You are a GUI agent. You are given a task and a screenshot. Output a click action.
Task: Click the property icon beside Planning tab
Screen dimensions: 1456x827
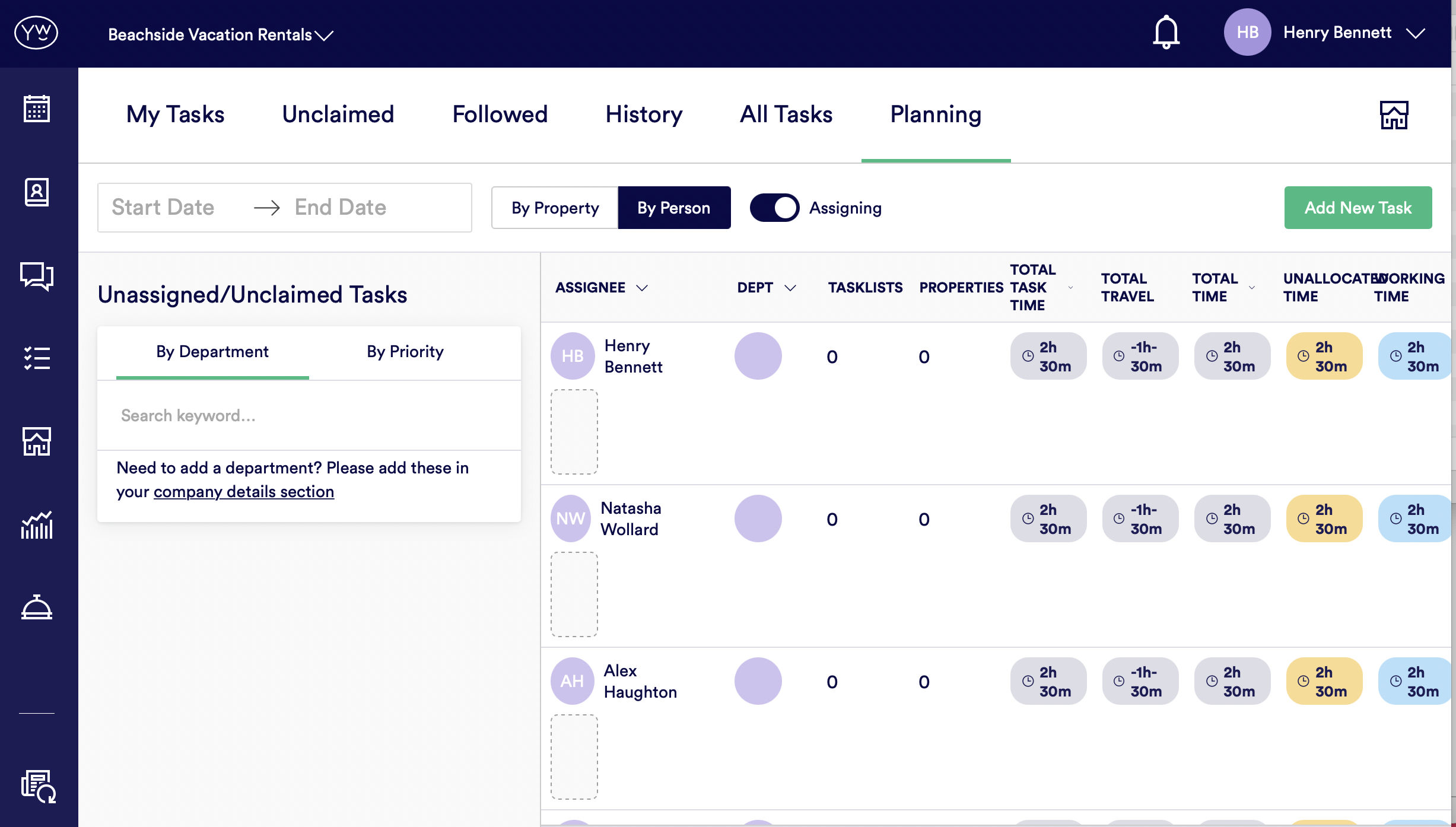pos(1394,115)
